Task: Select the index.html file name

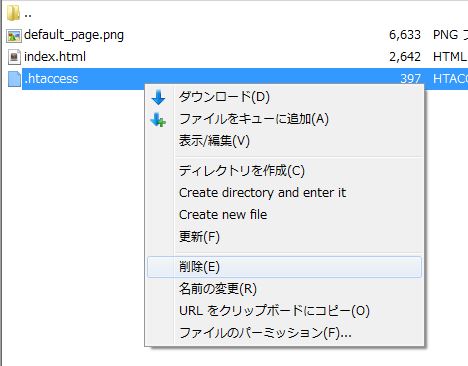Action: [x=55, y=57]
